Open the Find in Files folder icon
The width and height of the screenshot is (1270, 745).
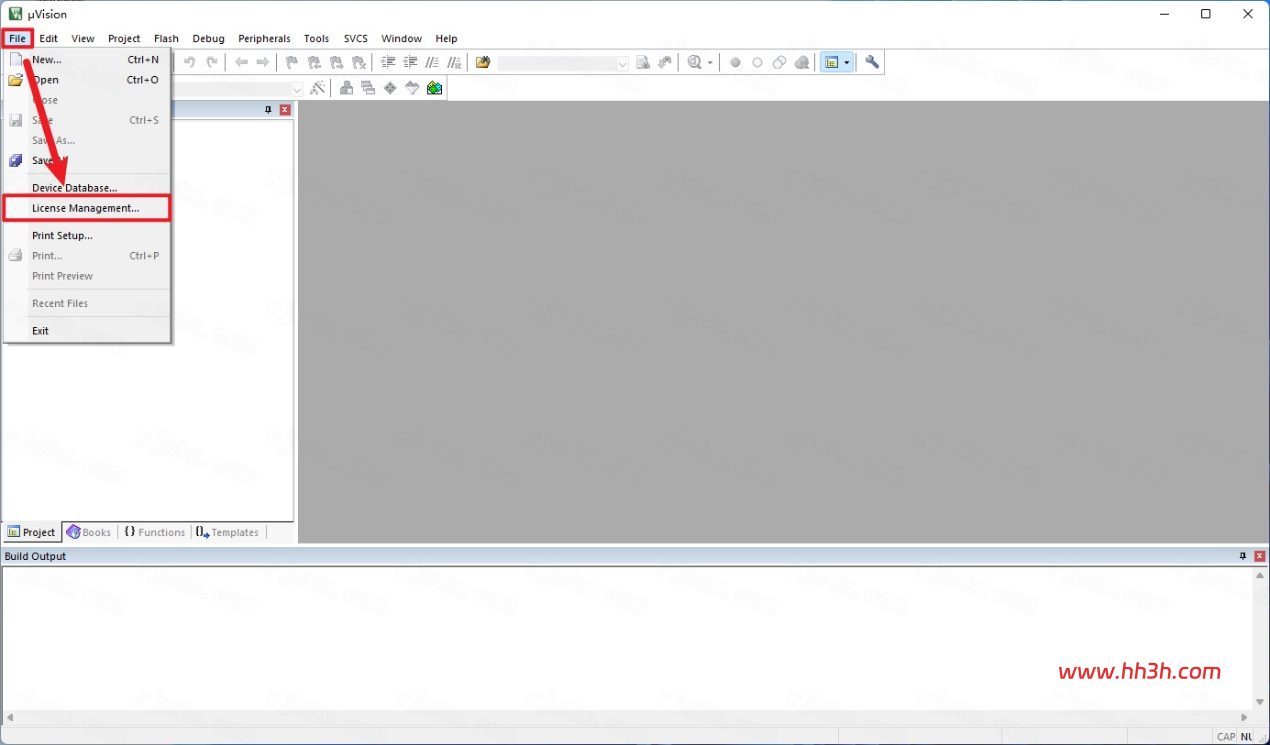[x=483, y=62]
